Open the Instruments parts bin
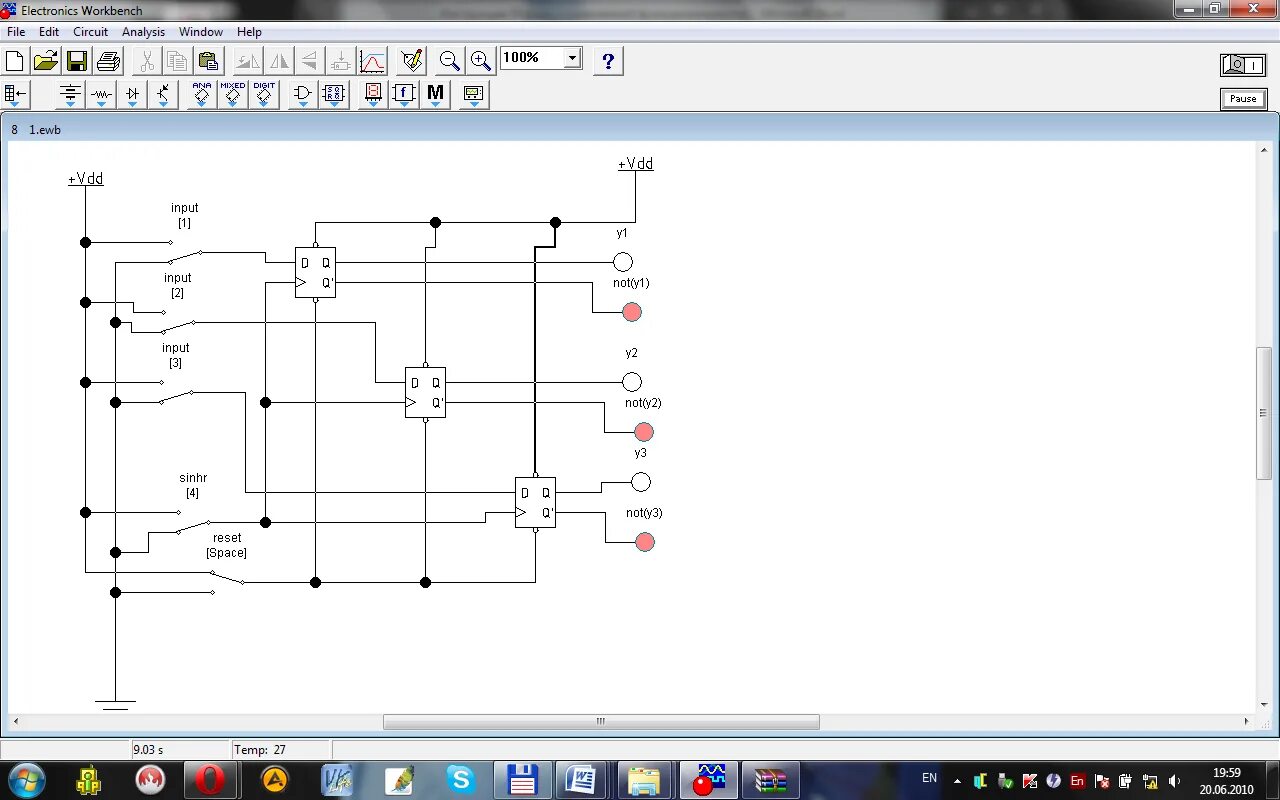Image resolution: width=1280 pixels, height=800 pixels. click(474, 95)
